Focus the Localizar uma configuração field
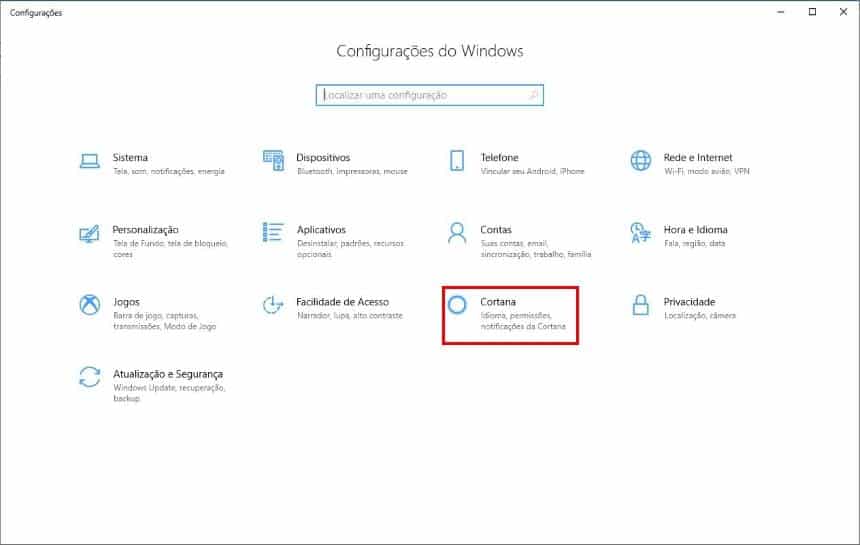 (429, 95)
